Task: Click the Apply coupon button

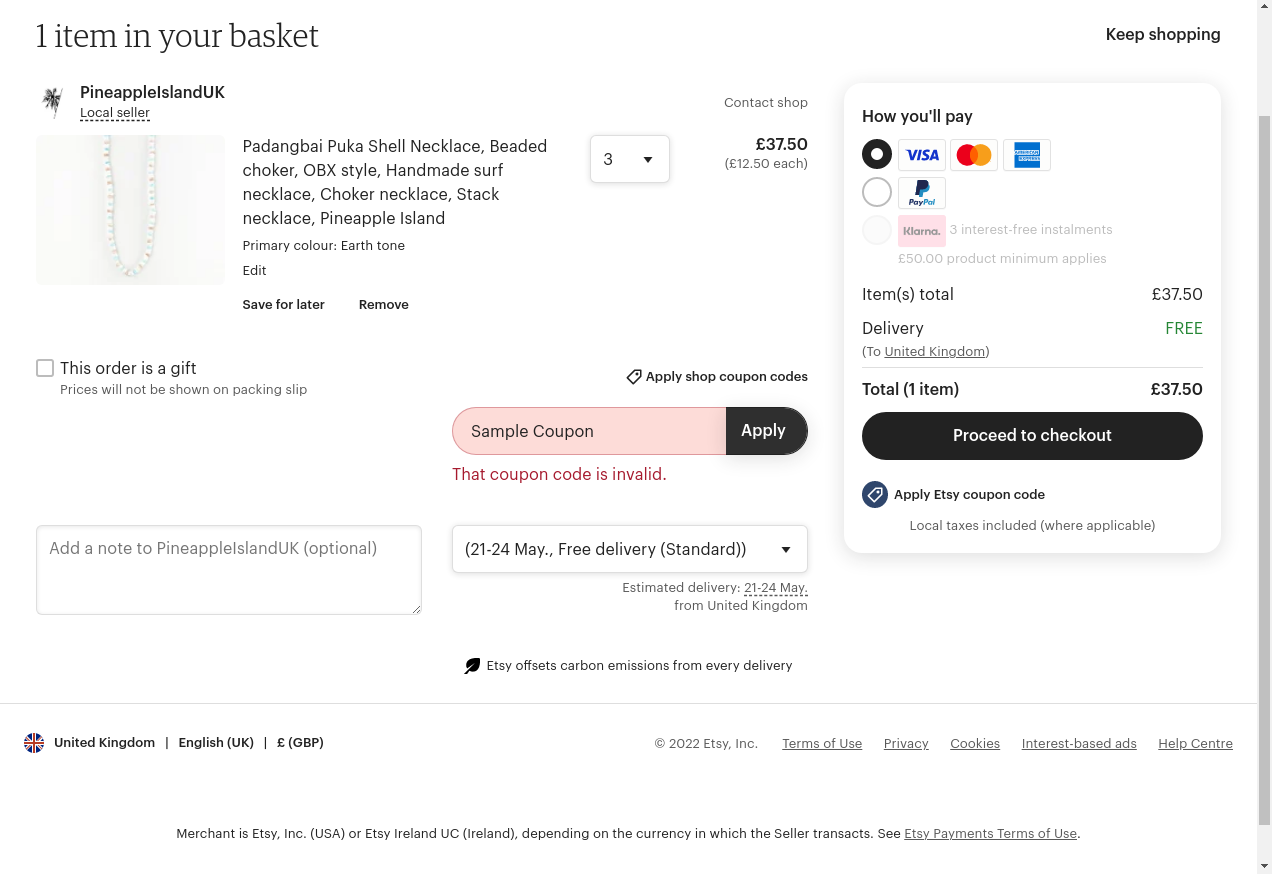Action: point(766,431)
